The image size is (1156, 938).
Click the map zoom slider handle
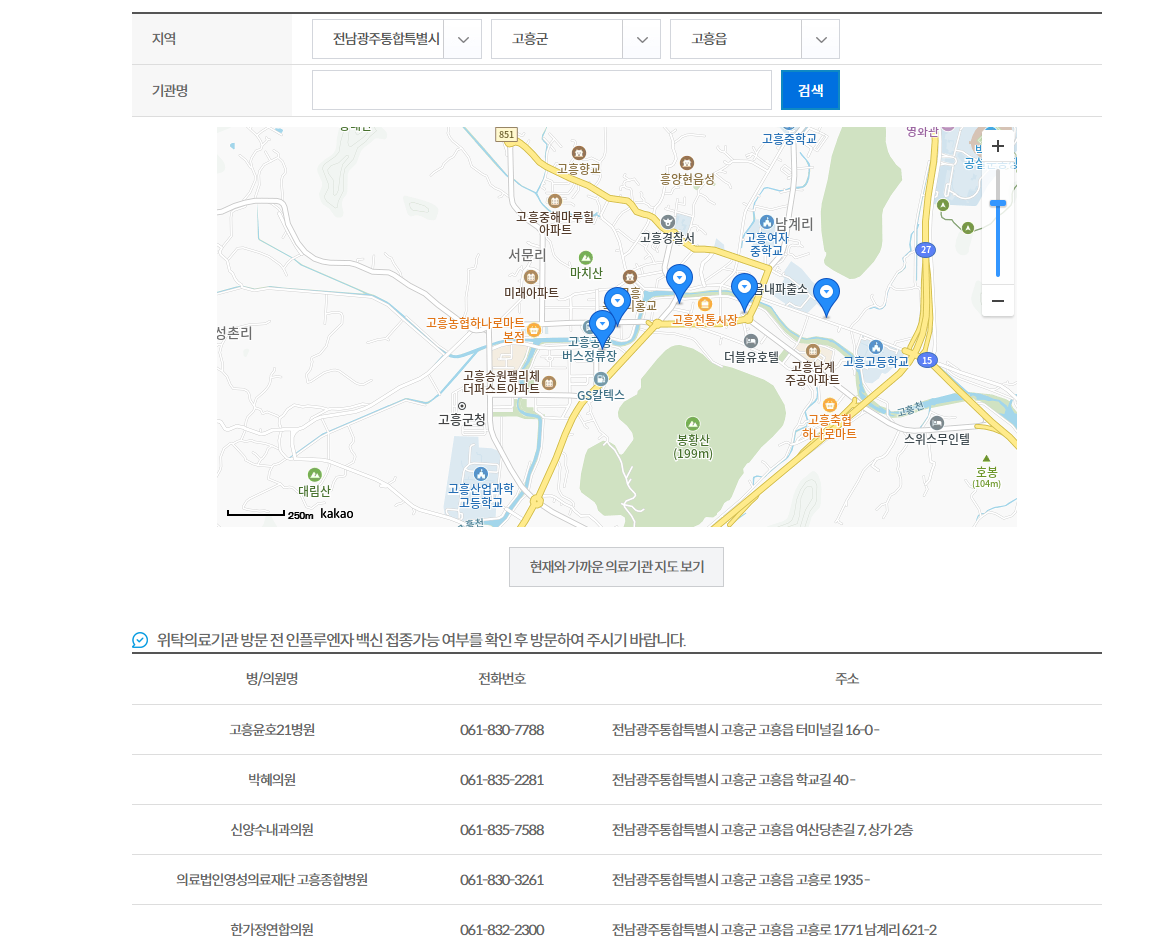997,203
